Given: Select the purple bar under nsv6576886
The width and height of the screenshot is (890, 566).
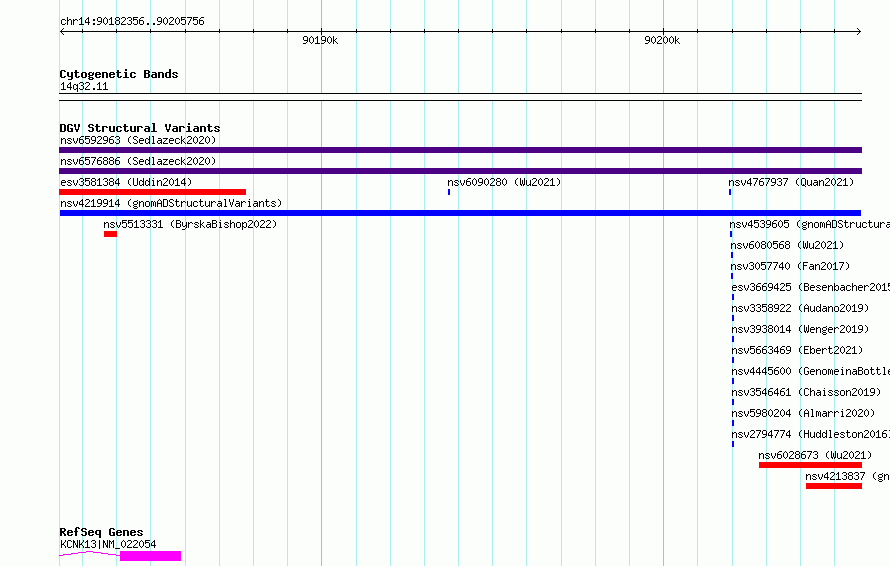Looking at the screenshot, I should pyautogui.click(x=460, y=171).
